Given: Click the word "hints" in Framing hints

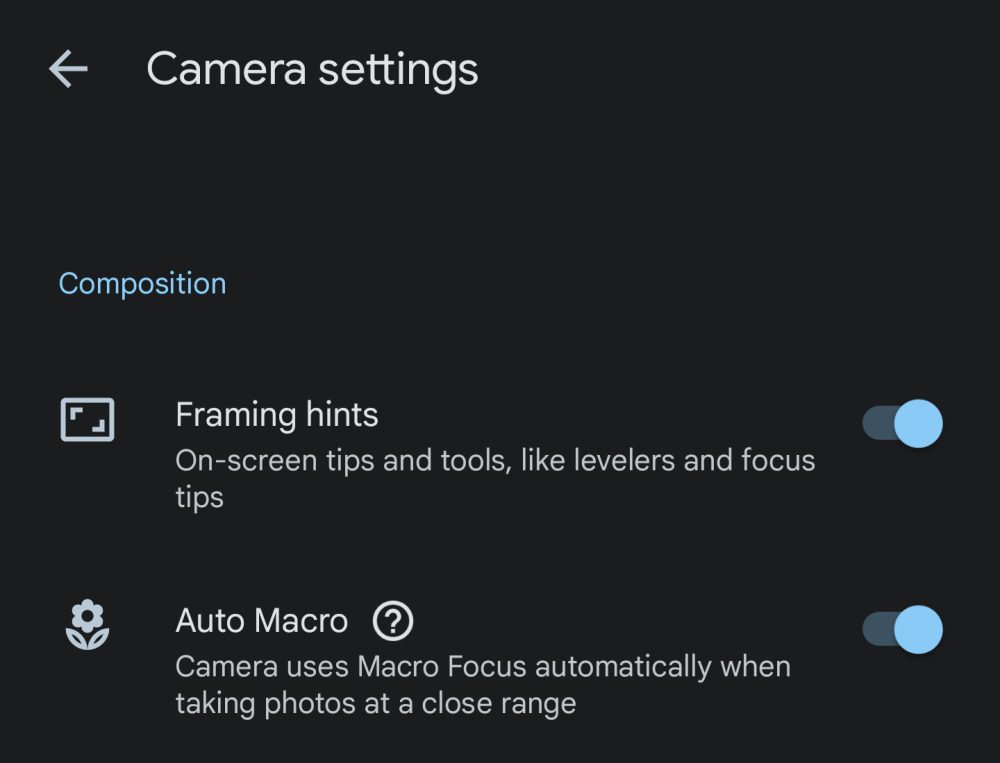Looking at the screenshot, I should click(x=342, y=414).
